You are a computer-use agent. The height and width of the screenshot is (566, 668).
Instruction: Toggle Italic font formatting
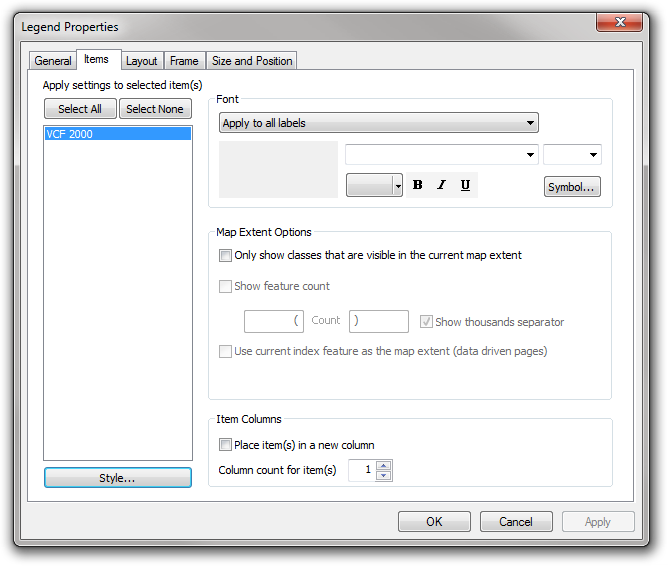coord(441,185)
